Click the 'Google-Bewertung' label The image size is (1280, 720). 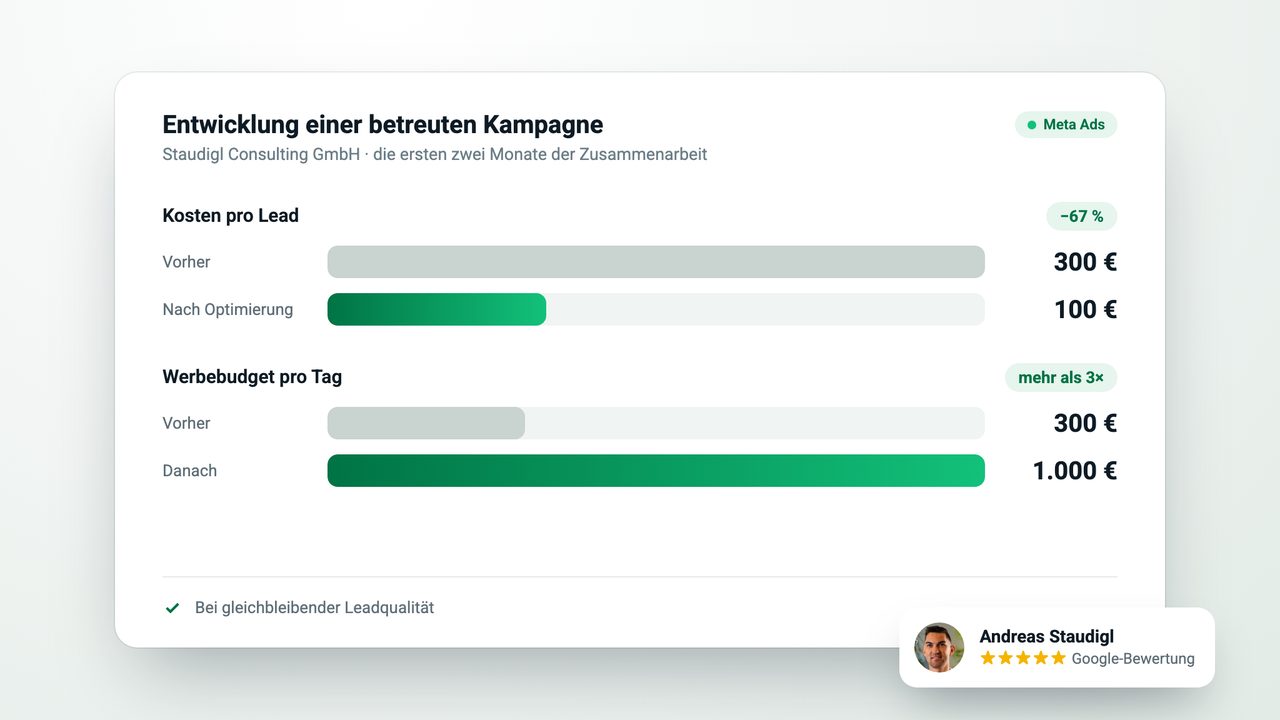[1133, 659]
